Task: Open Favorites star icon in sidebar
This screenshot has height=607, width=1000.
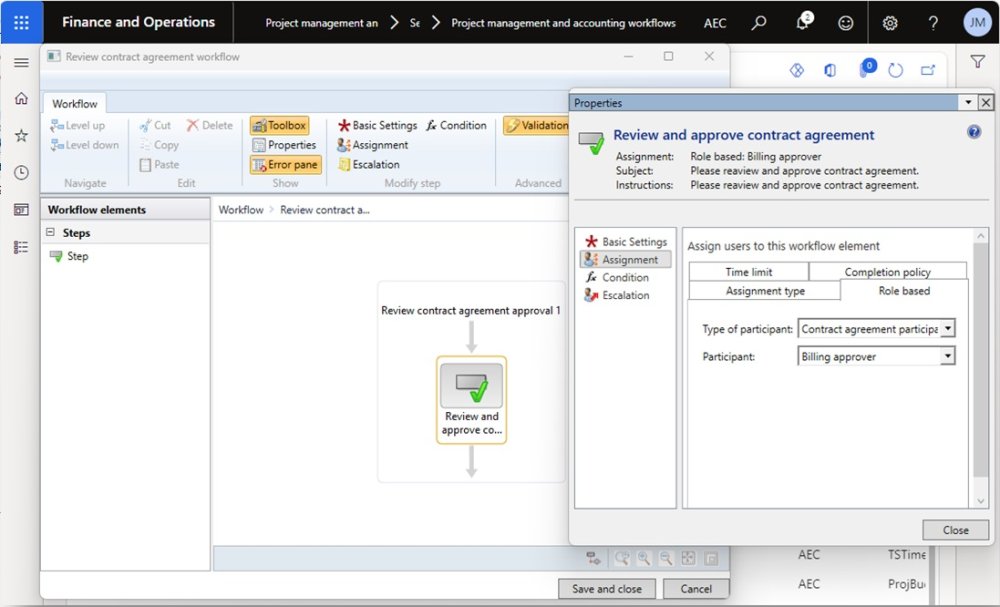Action: pyautogui.click(x=21, y=135)
